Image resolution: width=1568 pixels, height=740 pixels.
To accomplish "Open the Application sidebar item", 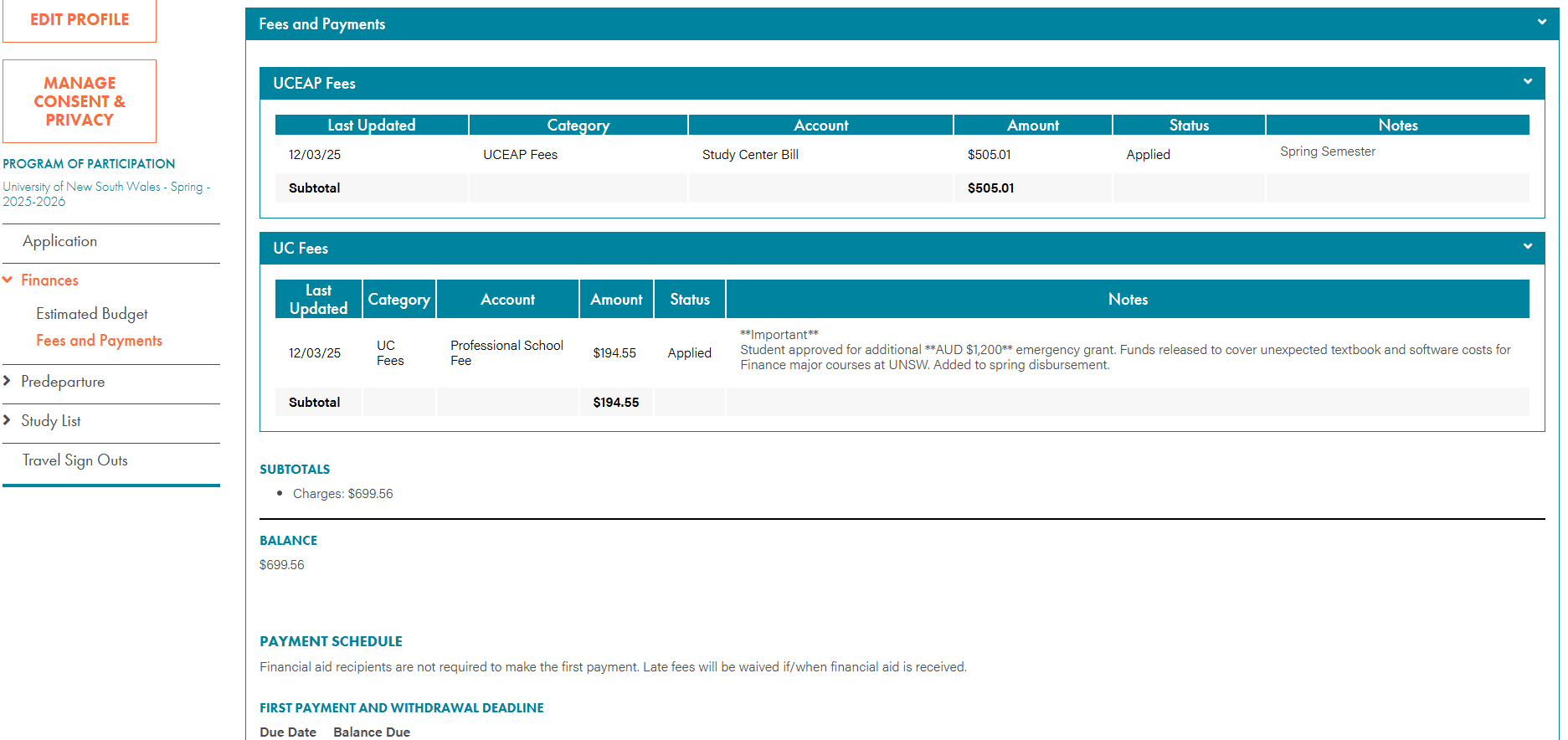I will pyautogui.click(x=59, y=241).
